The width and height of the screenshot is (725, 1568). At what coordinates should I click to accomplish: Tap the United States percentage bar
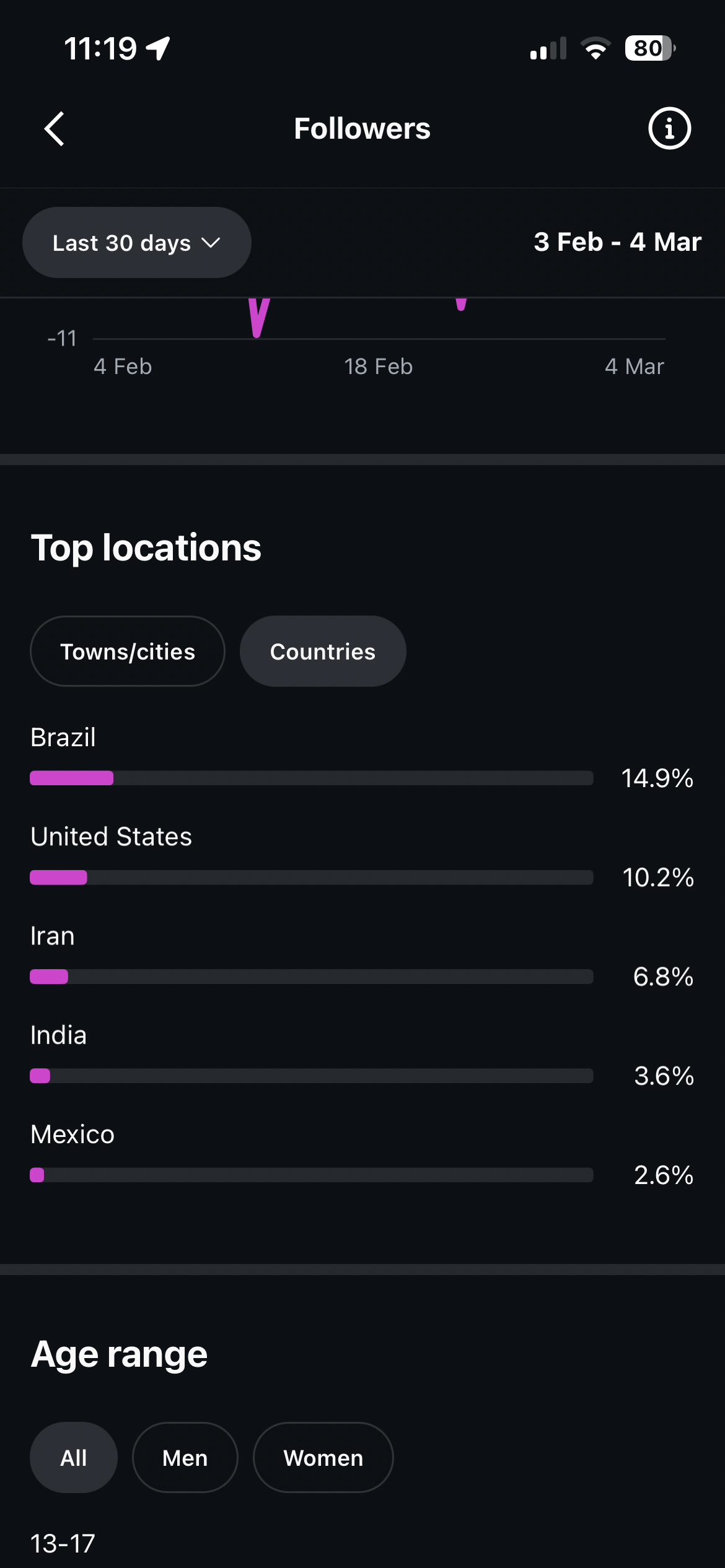311,878
